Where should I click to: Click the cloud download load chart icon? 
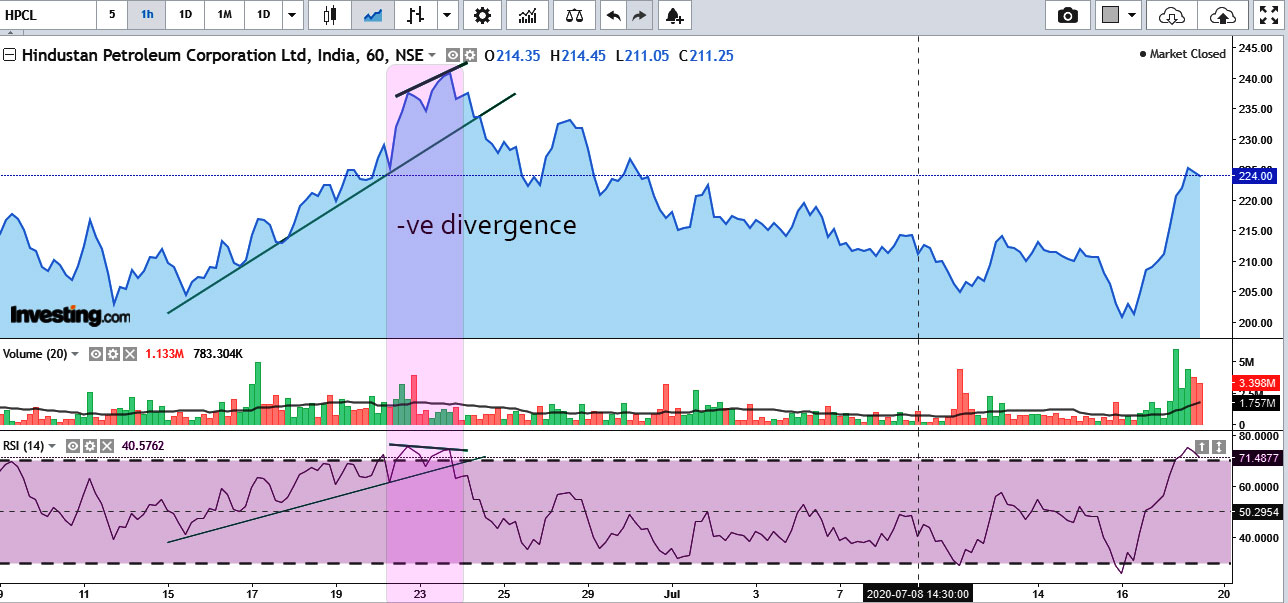[1172, 15]
